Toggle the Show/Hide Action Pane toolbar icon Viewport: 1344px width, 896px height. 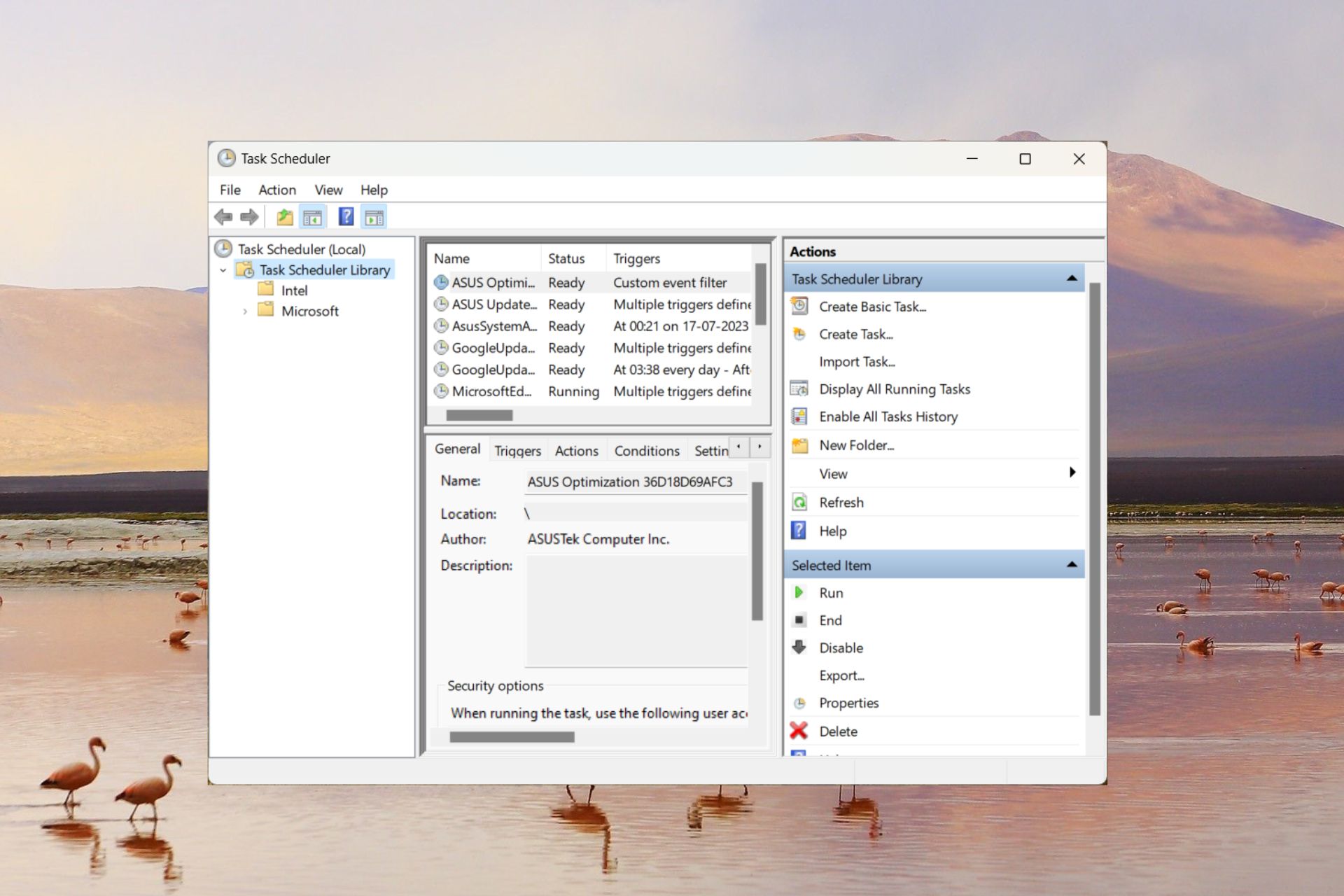point(374,217)
